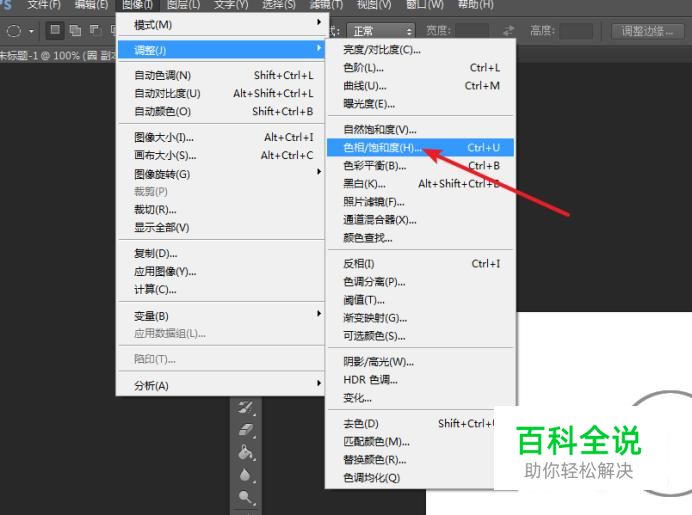The image size is (692, 515).
Task: Expand the 图像旋转(G) submenu
Action: tap(222, 174)
